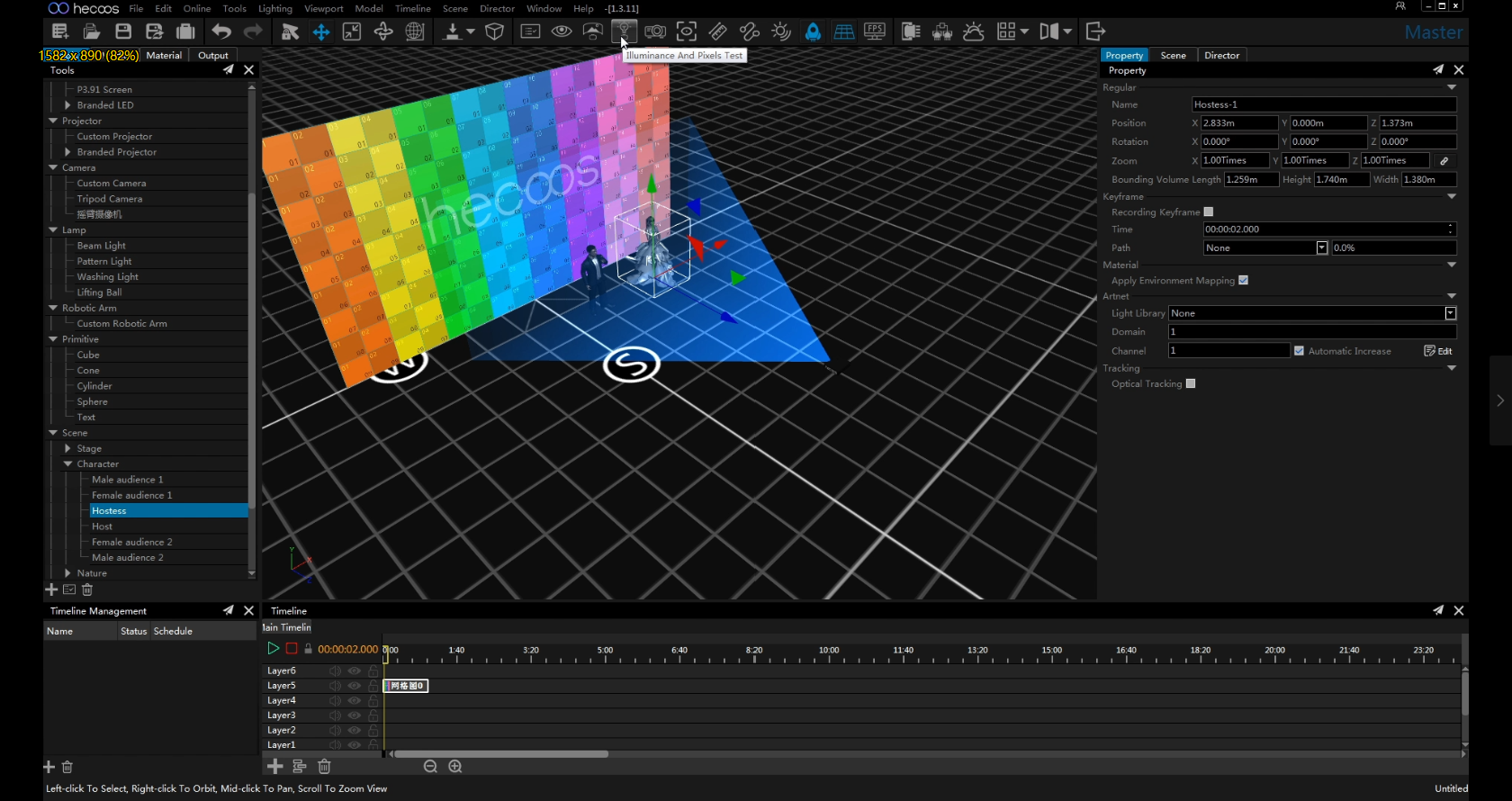Play the timeline with green play button
The width and height of the screenshot is (1512, 801).
[x=273, y=649]
